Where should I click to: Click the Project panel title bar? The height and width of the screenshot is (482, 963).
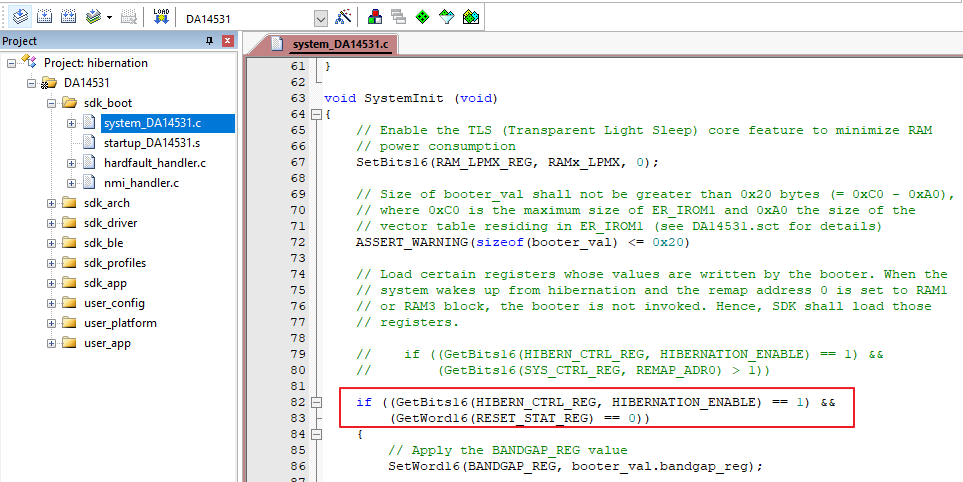(118, 41)
